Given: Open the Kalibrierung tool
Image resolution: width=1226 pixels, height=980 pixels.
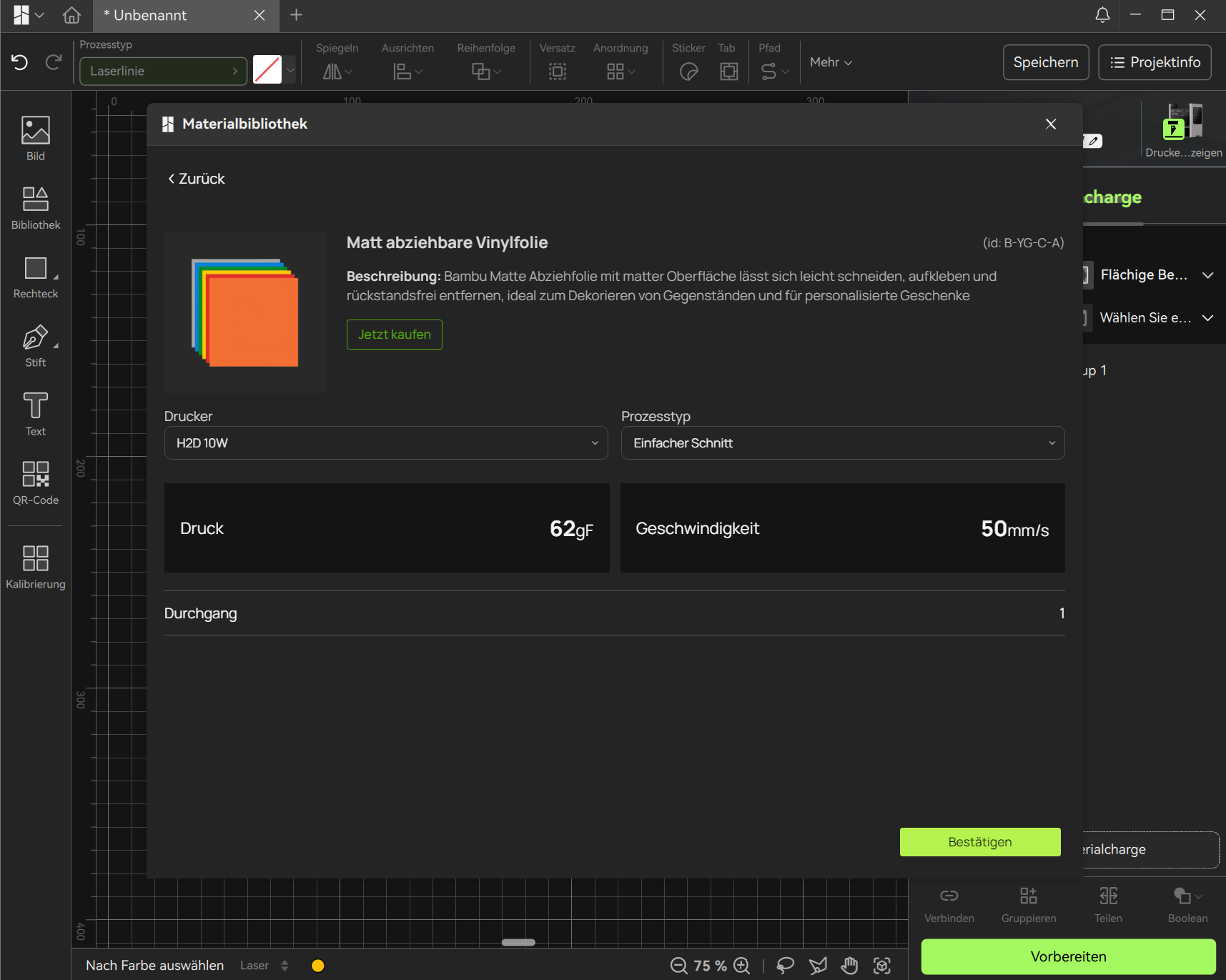Looking at the screenshot, I should (35, 567).
